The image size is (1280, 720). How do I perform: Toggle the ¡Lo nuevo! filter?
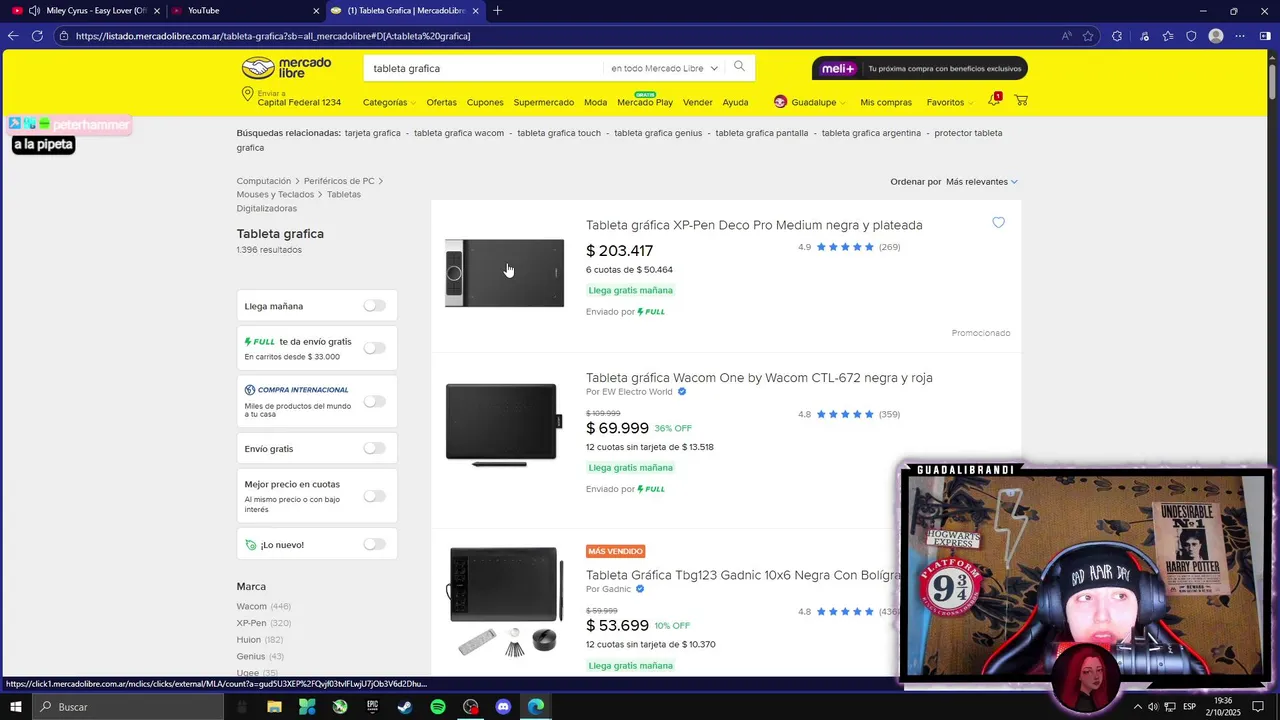pos(374,544)
